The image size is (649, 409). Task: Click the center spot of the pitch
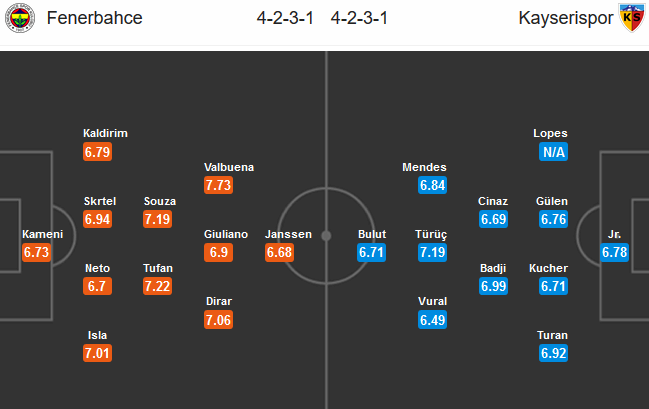326,236
